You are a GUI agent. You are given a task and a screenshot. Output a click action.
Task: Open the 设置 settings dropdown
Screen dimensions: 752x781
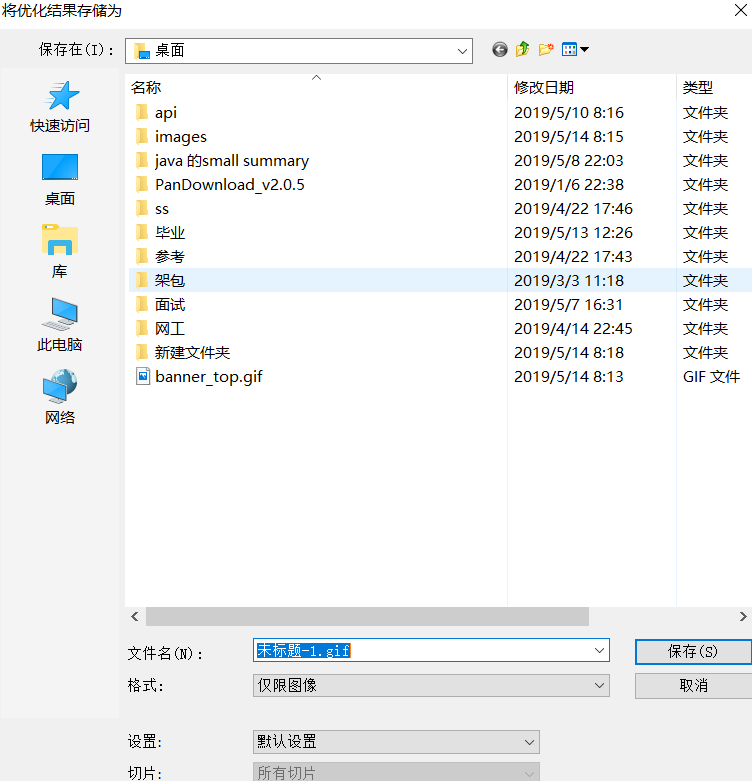396,742
